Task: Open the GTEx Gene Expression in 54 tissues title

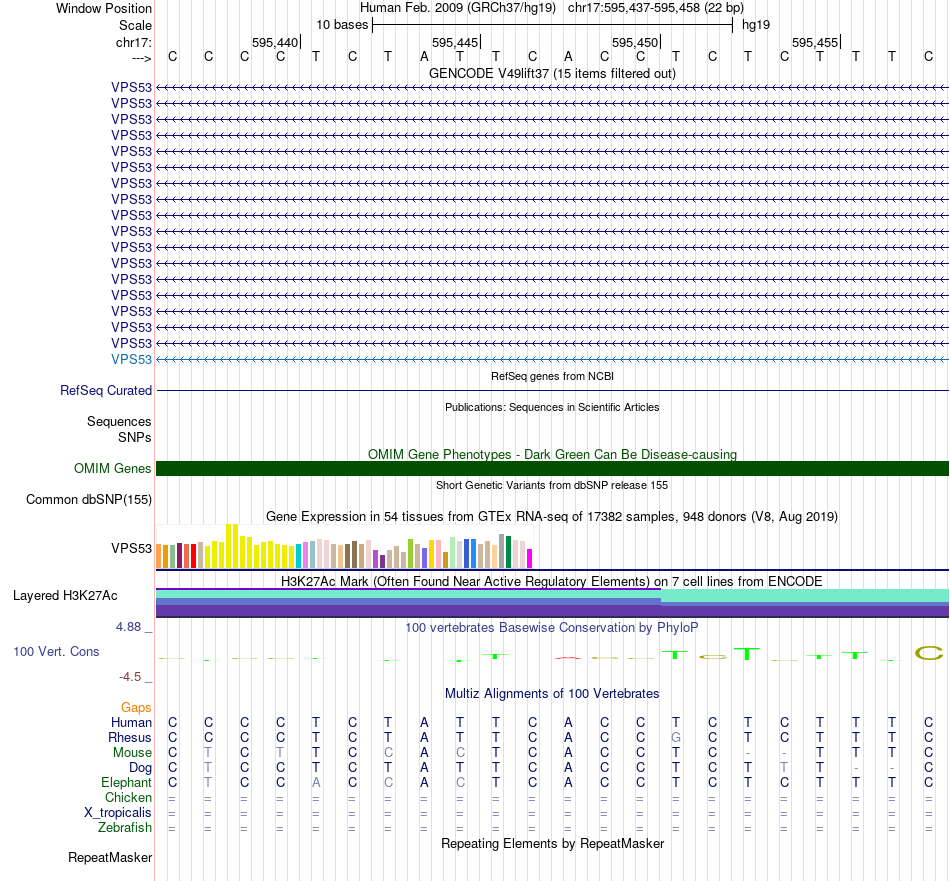Action: (x=552, y=517)
